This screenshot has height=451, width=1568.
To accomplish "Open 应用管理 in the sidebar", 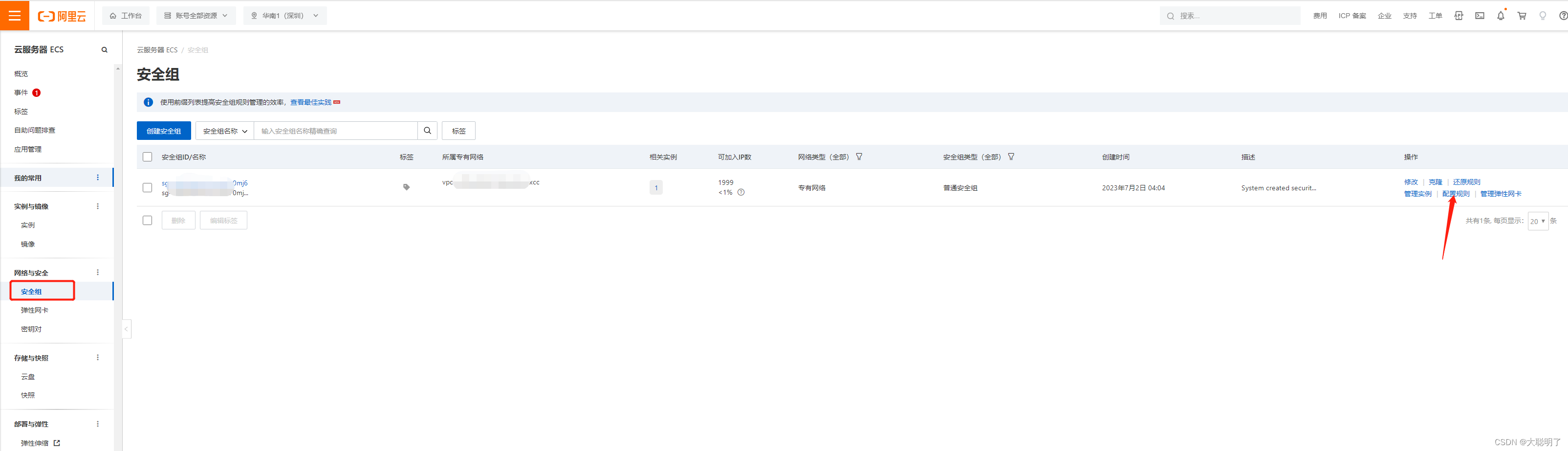I will 28,149.
